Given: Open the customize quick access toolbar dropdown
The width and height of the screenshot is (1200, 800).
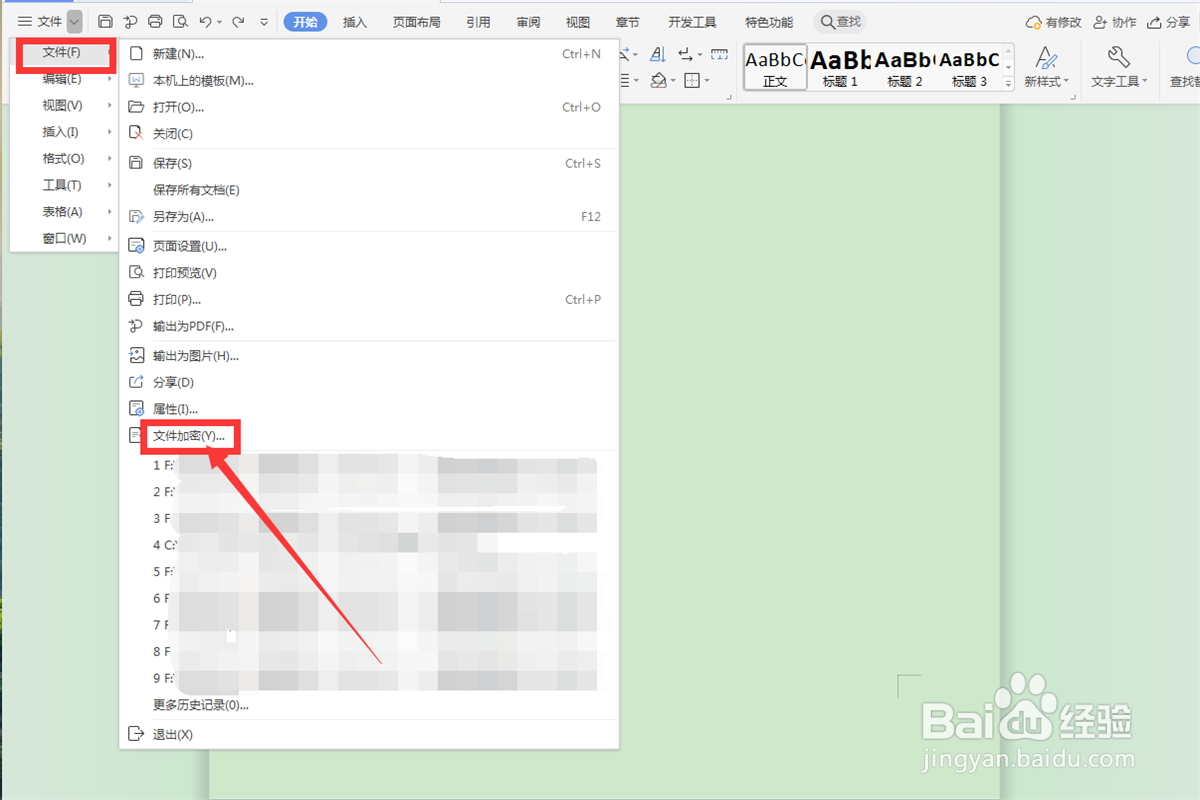Looking at the screenshot, I should pyautogui.click(x=264, y=22).
